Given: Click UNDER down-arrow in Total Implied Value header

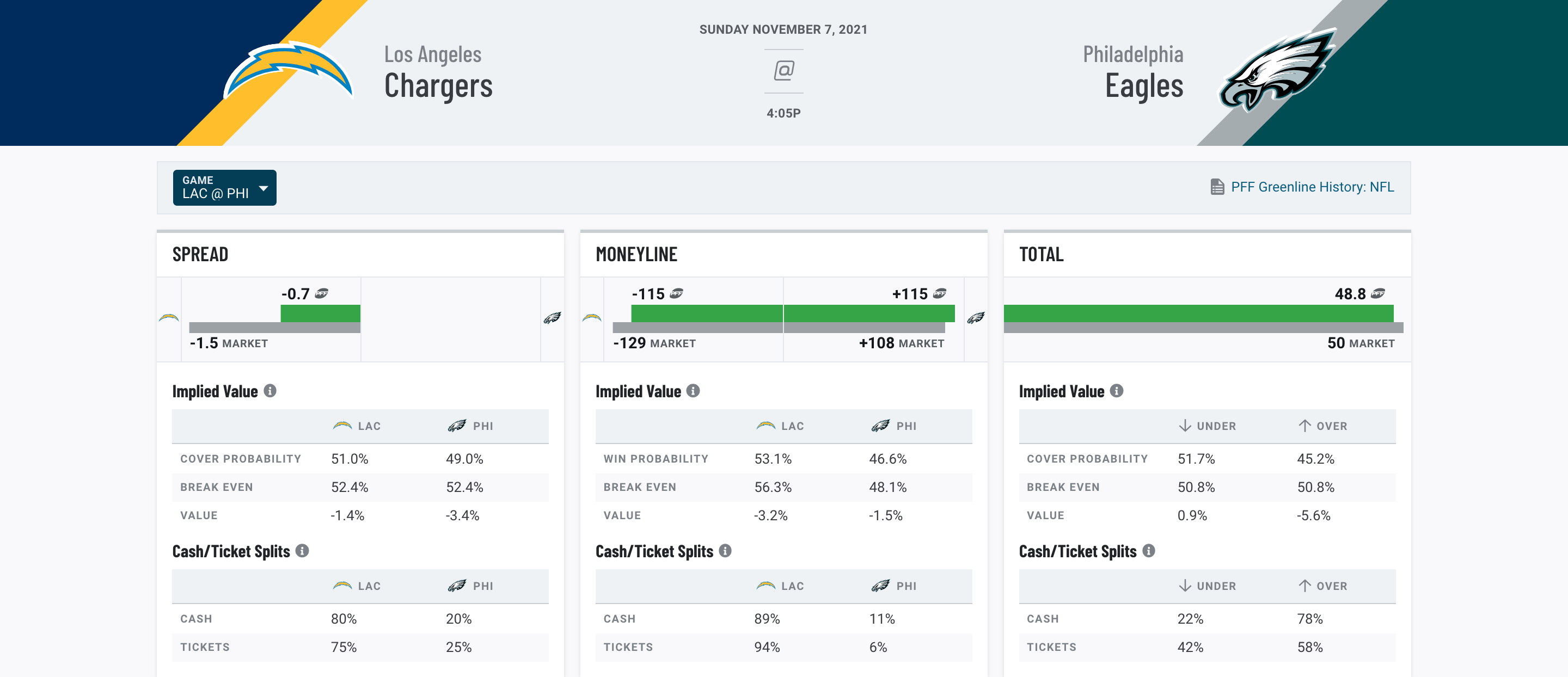Looking at the screenshot, I should pos(1185,426).
